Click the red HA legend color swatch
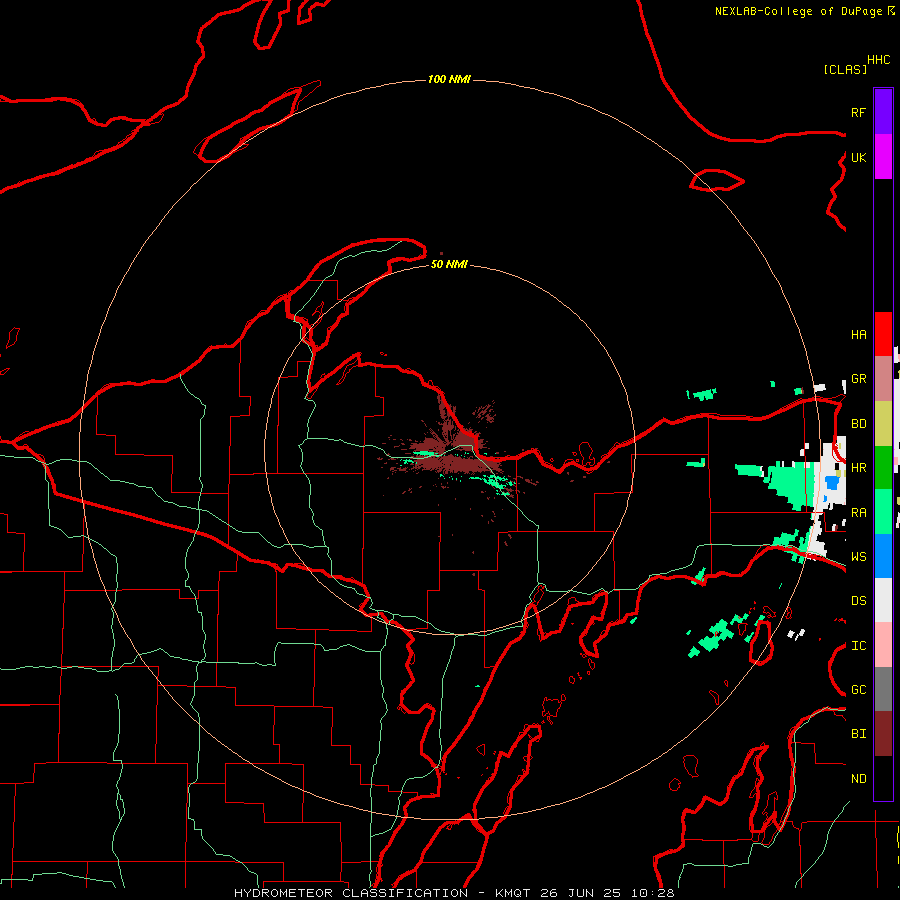Screen dimensions: 900x900 tap(883, 334)
